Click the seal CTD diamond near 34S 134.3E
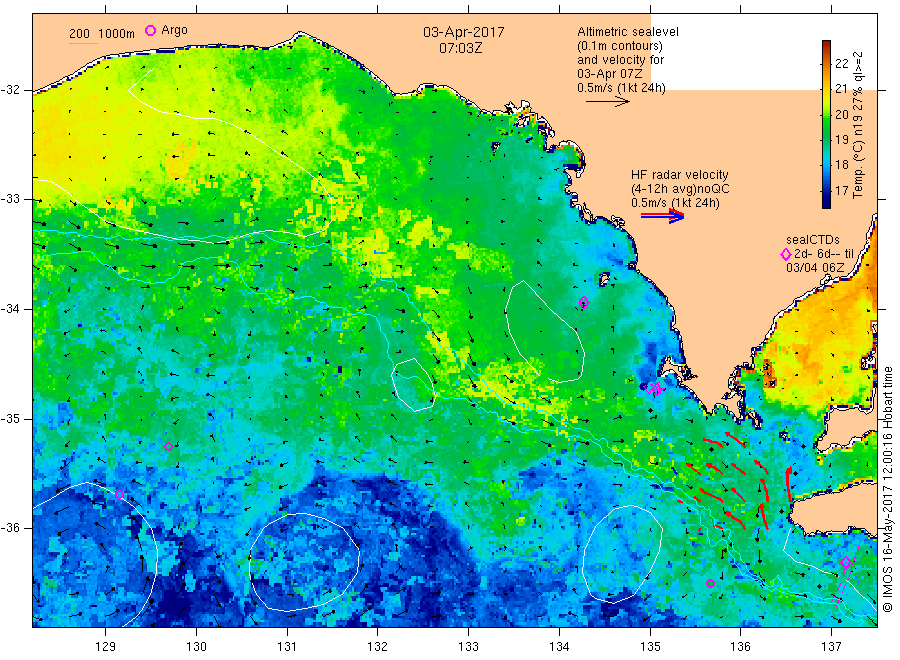The image size is (900, 660). click(584, 302)
